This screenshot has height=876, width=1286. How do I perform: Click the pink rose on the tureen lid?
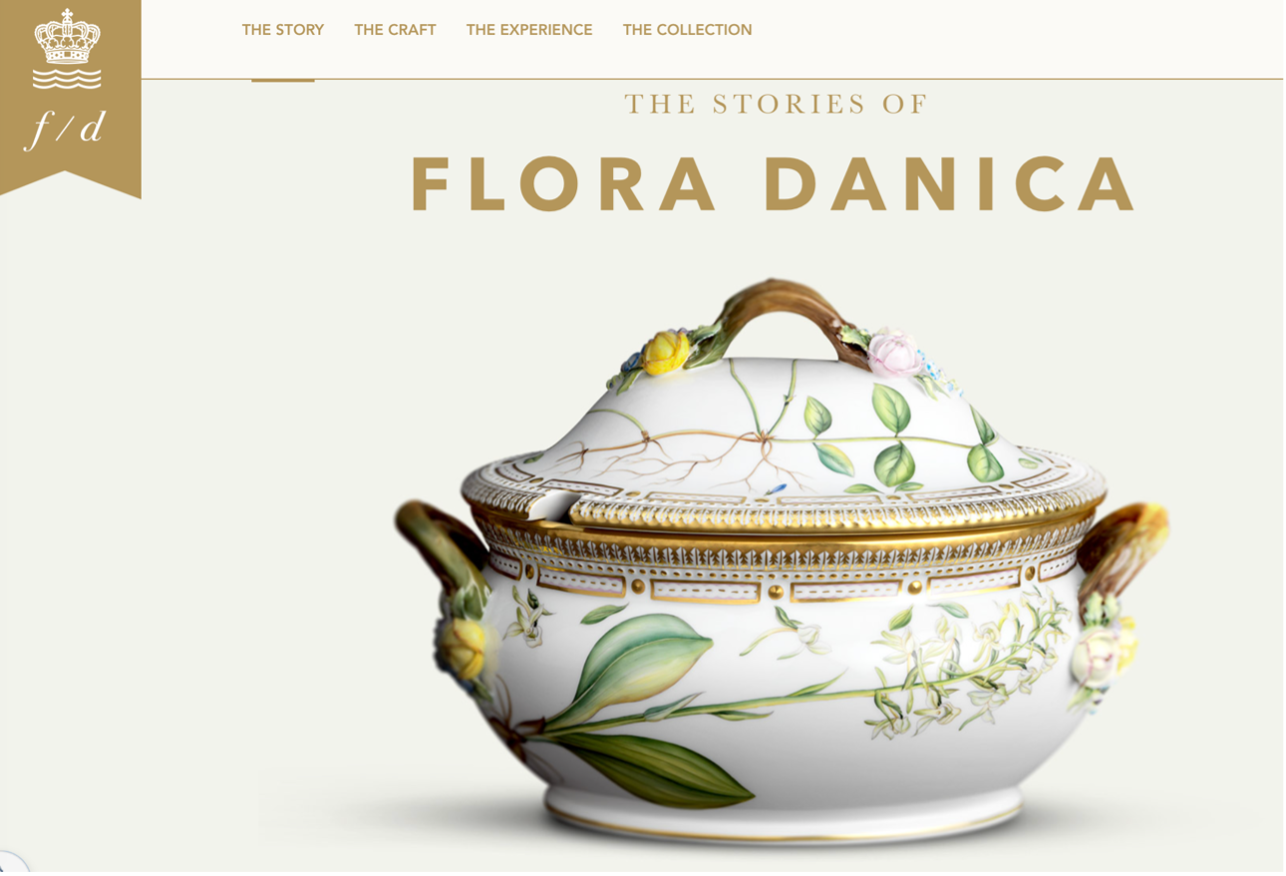coord(893,353)
